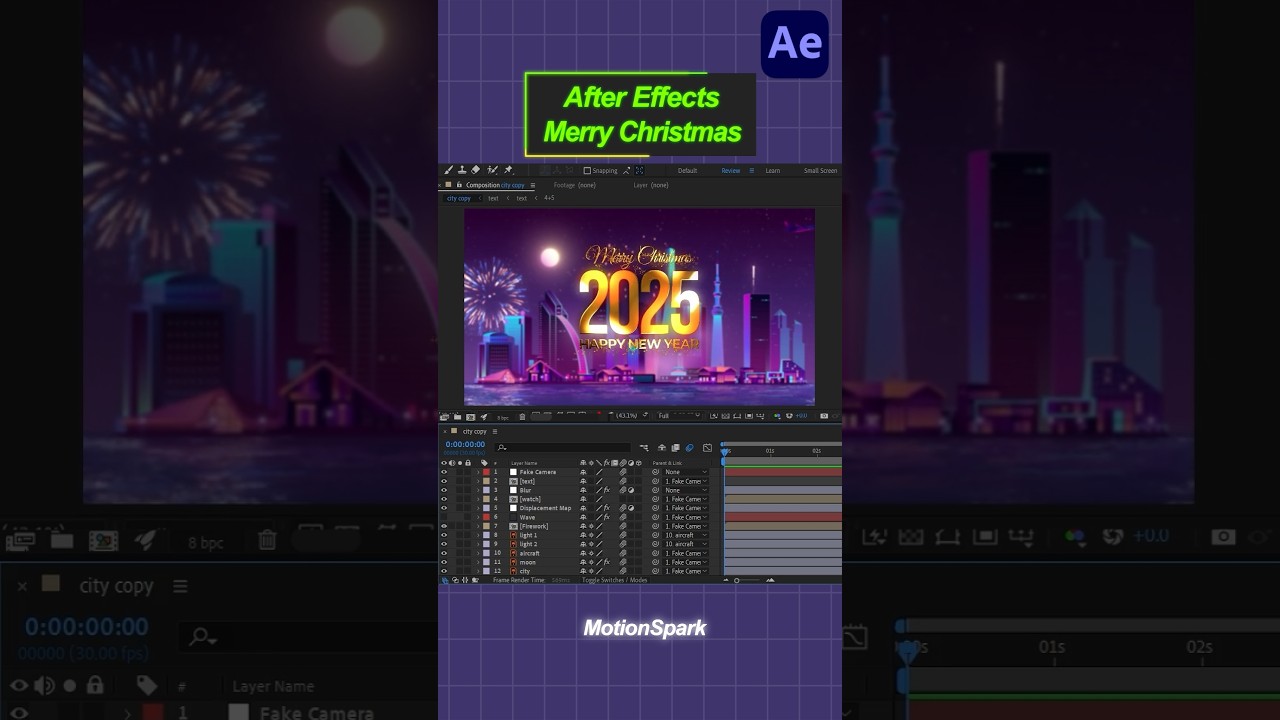Image resolution: width=1280 pixels, height=720 pixels.
Task: Select the Roto Brush tool
Action: (492, 170)
